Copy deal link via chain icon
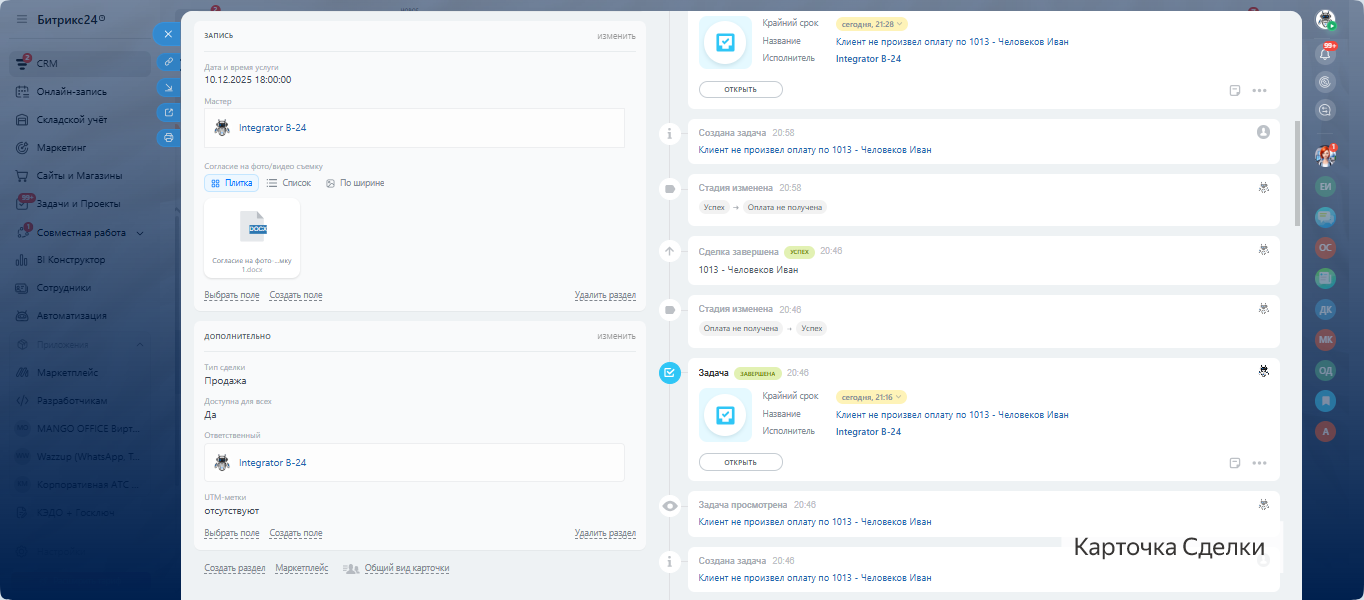The image size is (1364, 600). pos(168,62)
